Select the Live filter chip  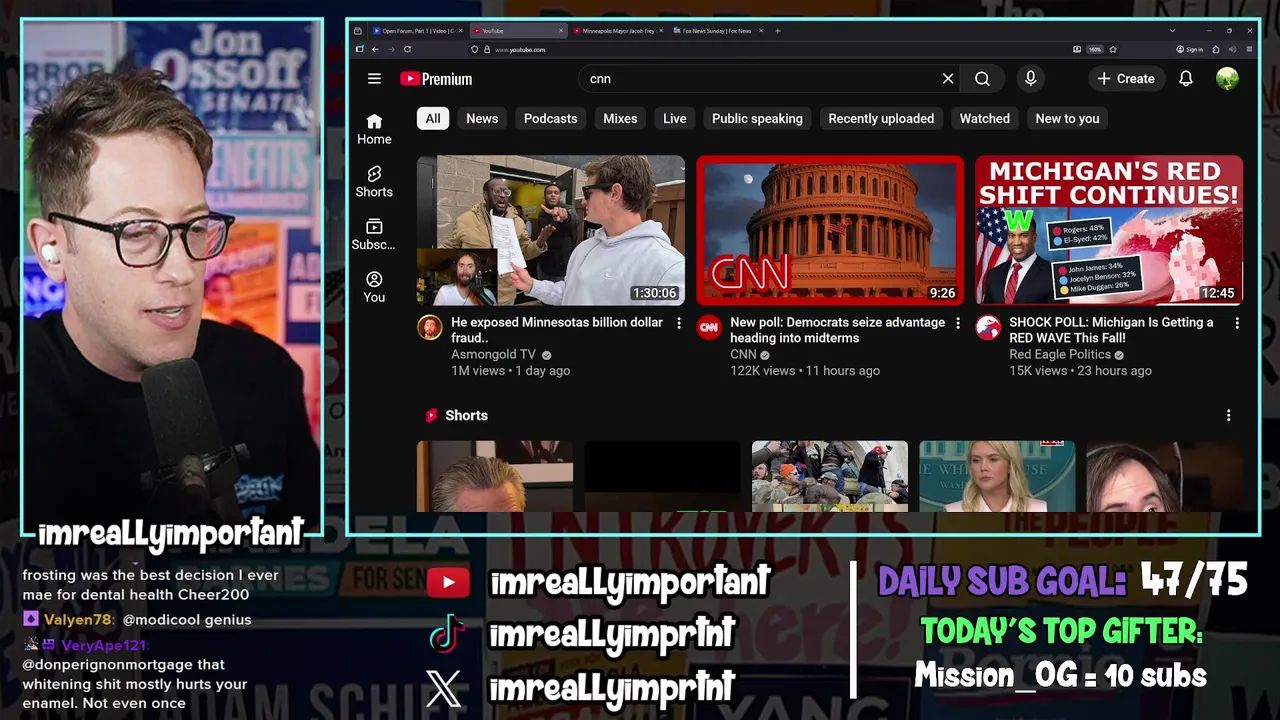point(675,118)
